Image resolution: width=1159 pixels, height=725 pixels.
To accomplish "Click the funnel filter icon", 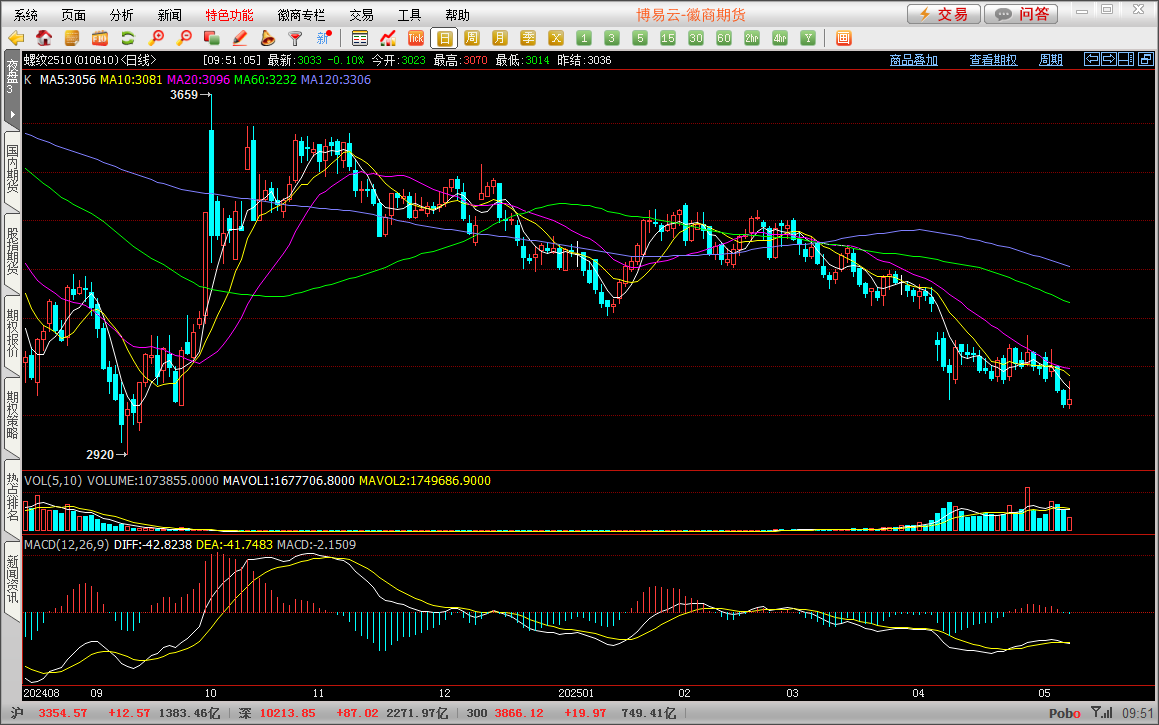I will [295, 38].
